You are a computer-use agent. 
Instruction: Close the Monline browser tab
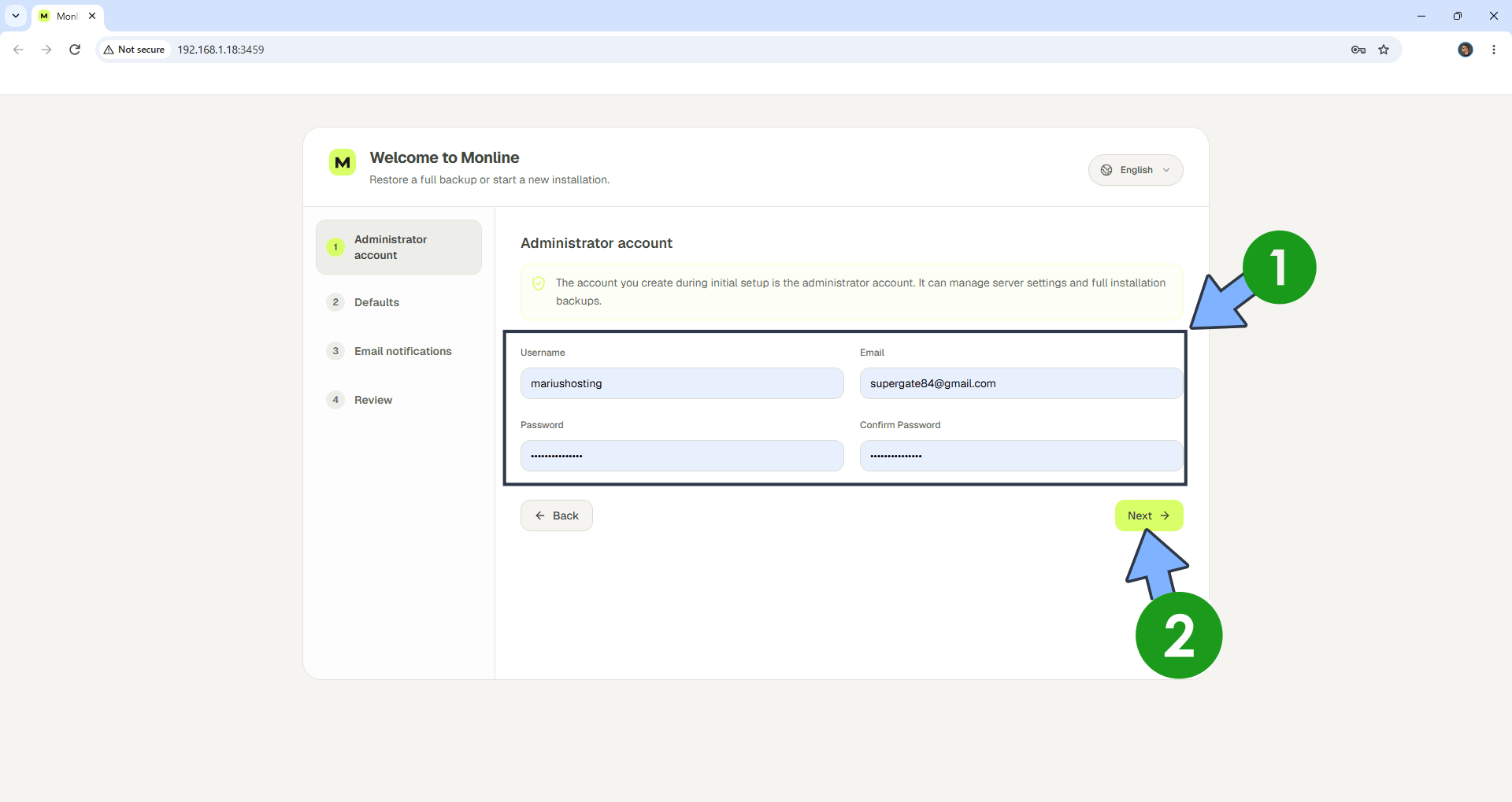tap(92, 16)
